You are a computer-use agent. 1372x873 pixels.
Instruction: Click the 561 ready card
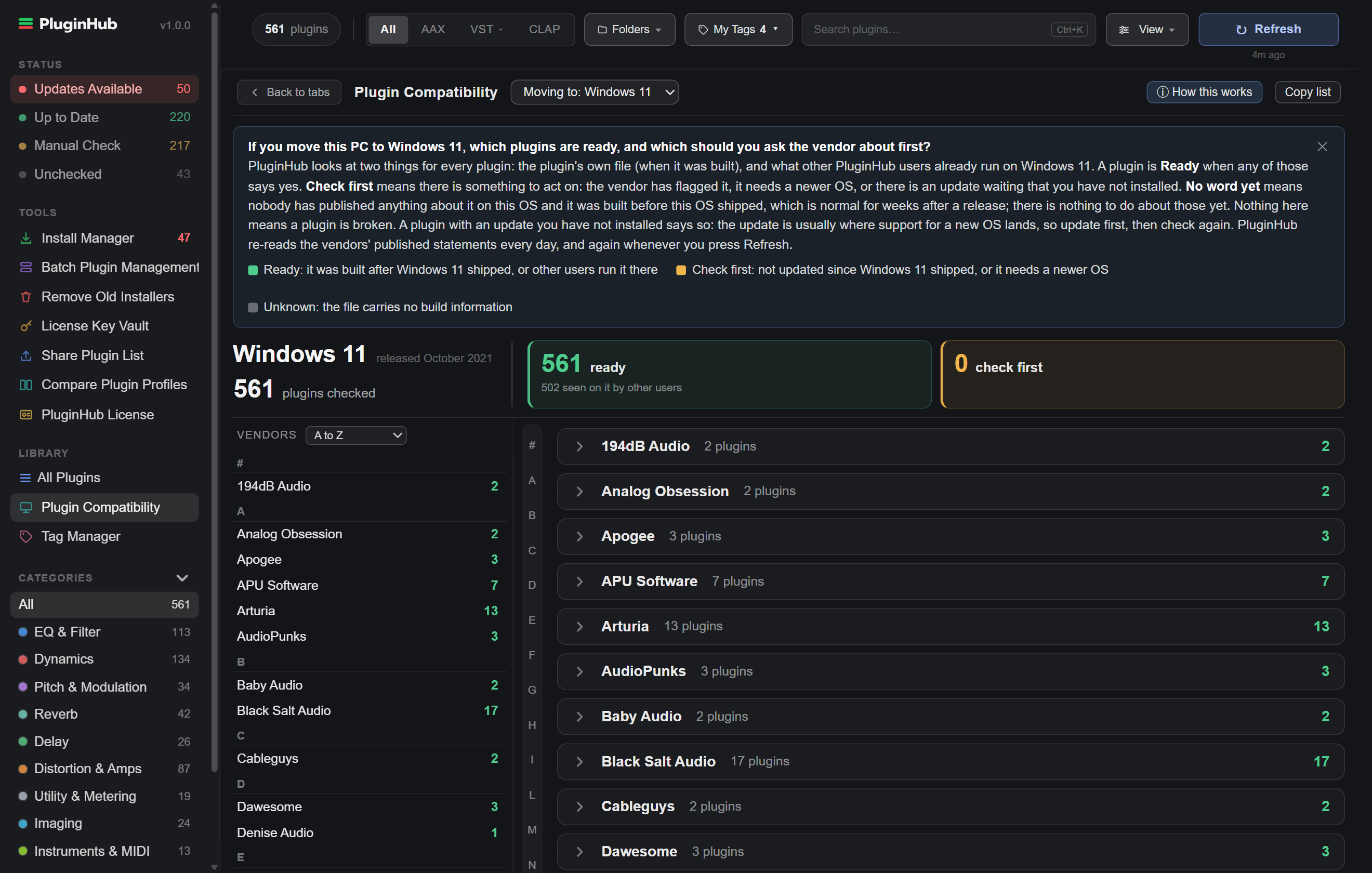coord(729,374)
